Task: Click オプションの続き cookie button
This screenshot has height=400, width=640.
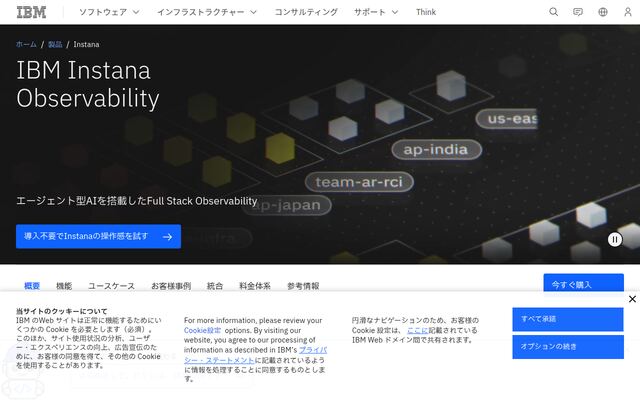Action: (x=568, y=347)
